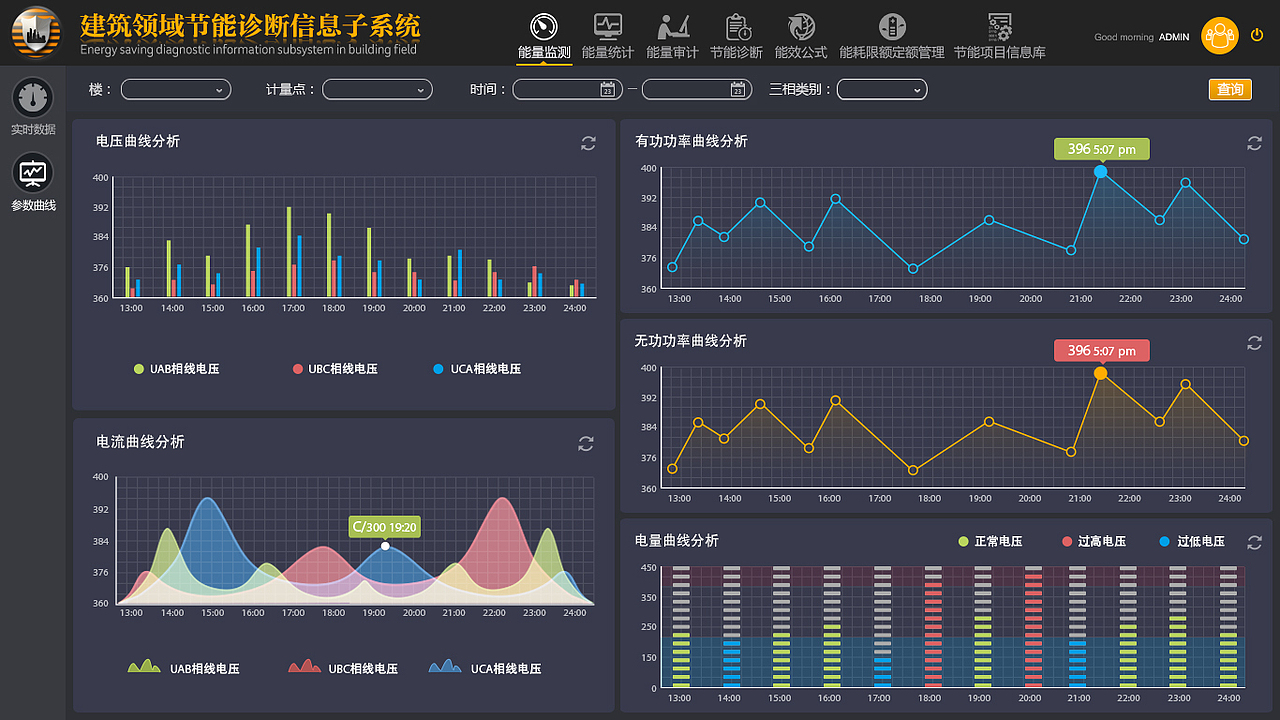1280x720 pixels.
Task: Click green 396 5:07 pm tooltip
Action: (1102, 149)
